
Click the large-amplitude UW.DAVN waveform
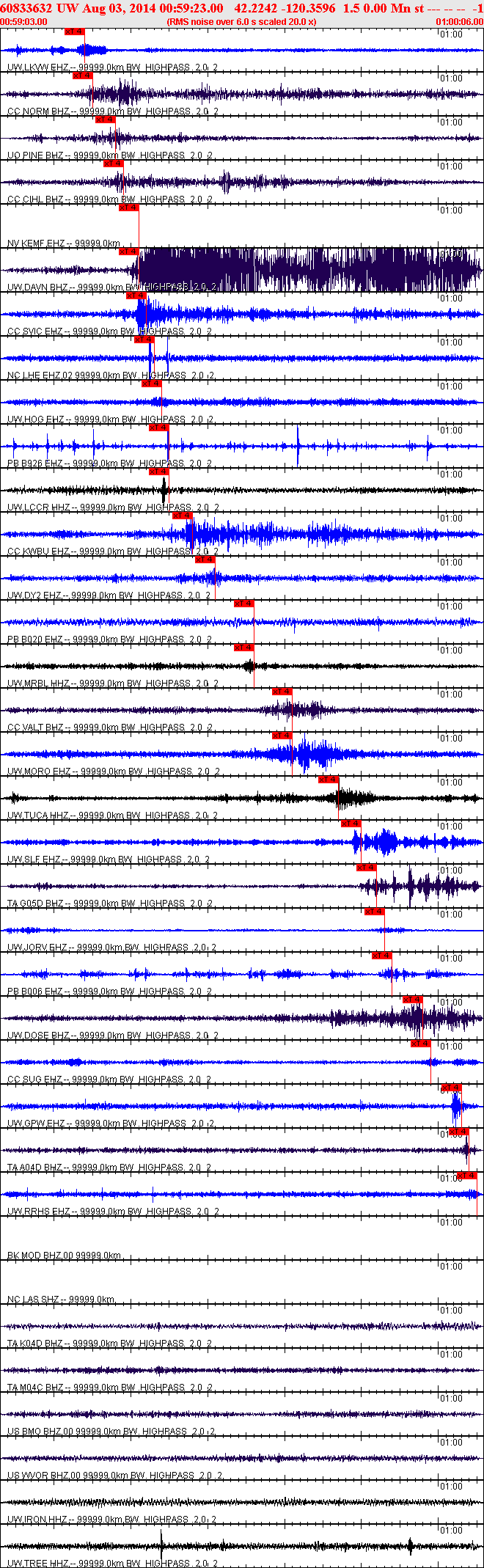308,270
